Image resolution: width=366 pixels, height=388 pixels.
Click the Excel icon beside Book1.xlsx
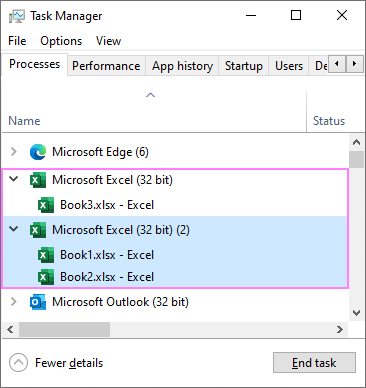click(46, 255)
